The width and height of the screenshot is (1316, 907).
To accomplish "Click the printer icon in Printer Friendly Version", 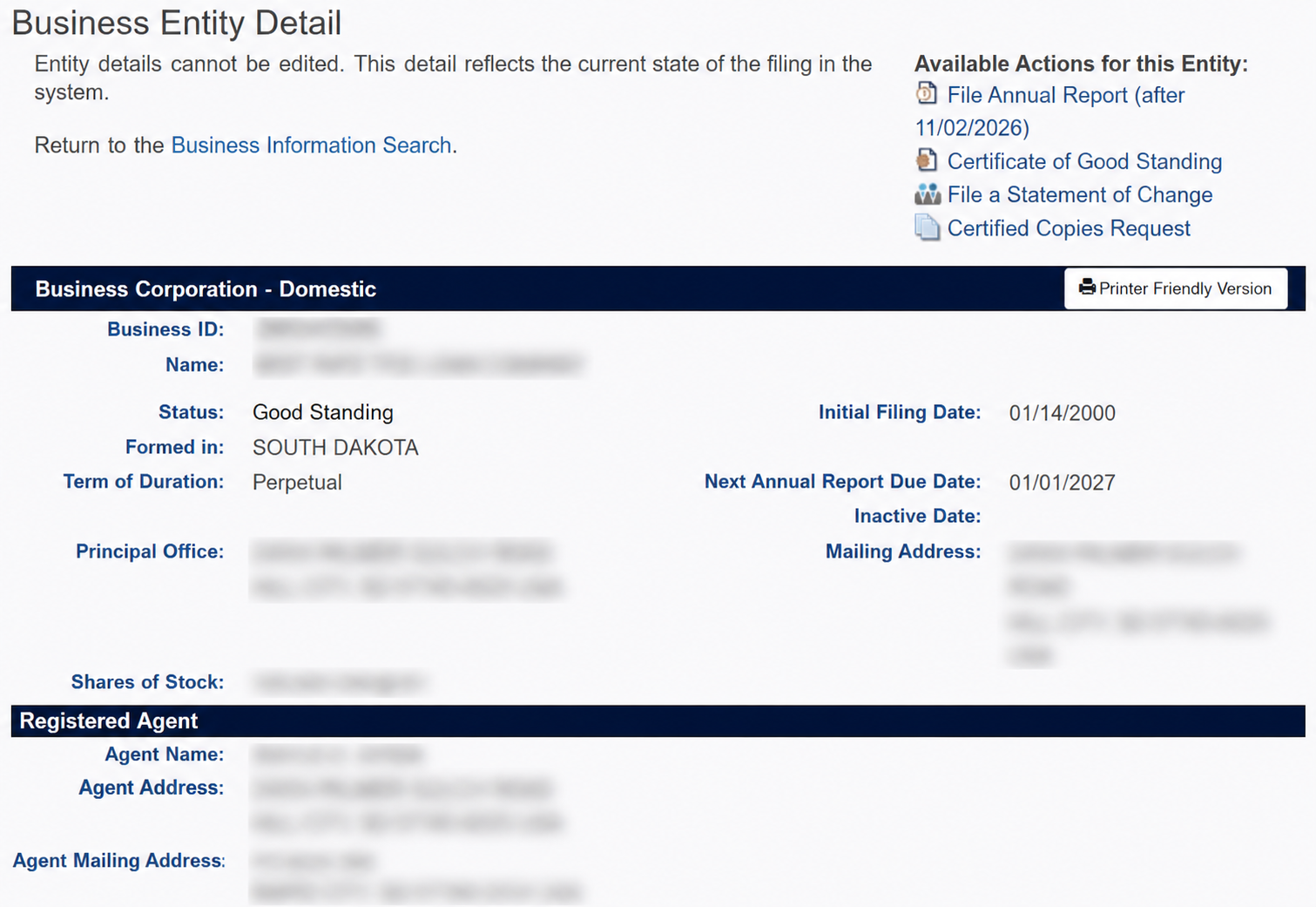I will [1087, 288].
